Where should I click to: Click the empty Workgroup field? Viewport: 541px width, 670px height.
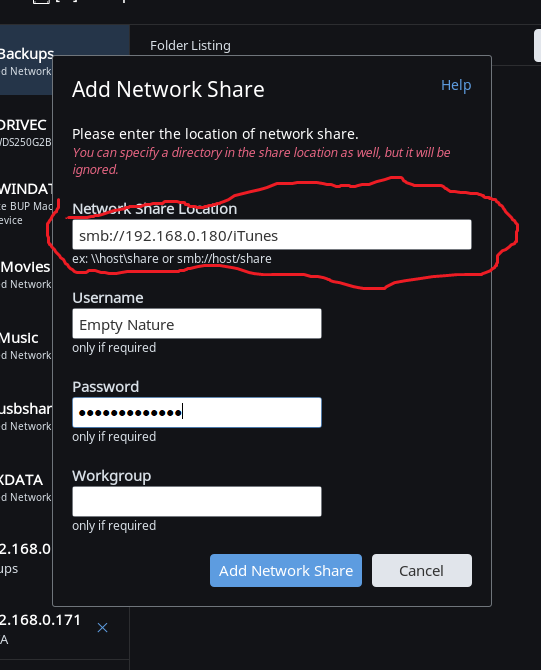(197, 501)
